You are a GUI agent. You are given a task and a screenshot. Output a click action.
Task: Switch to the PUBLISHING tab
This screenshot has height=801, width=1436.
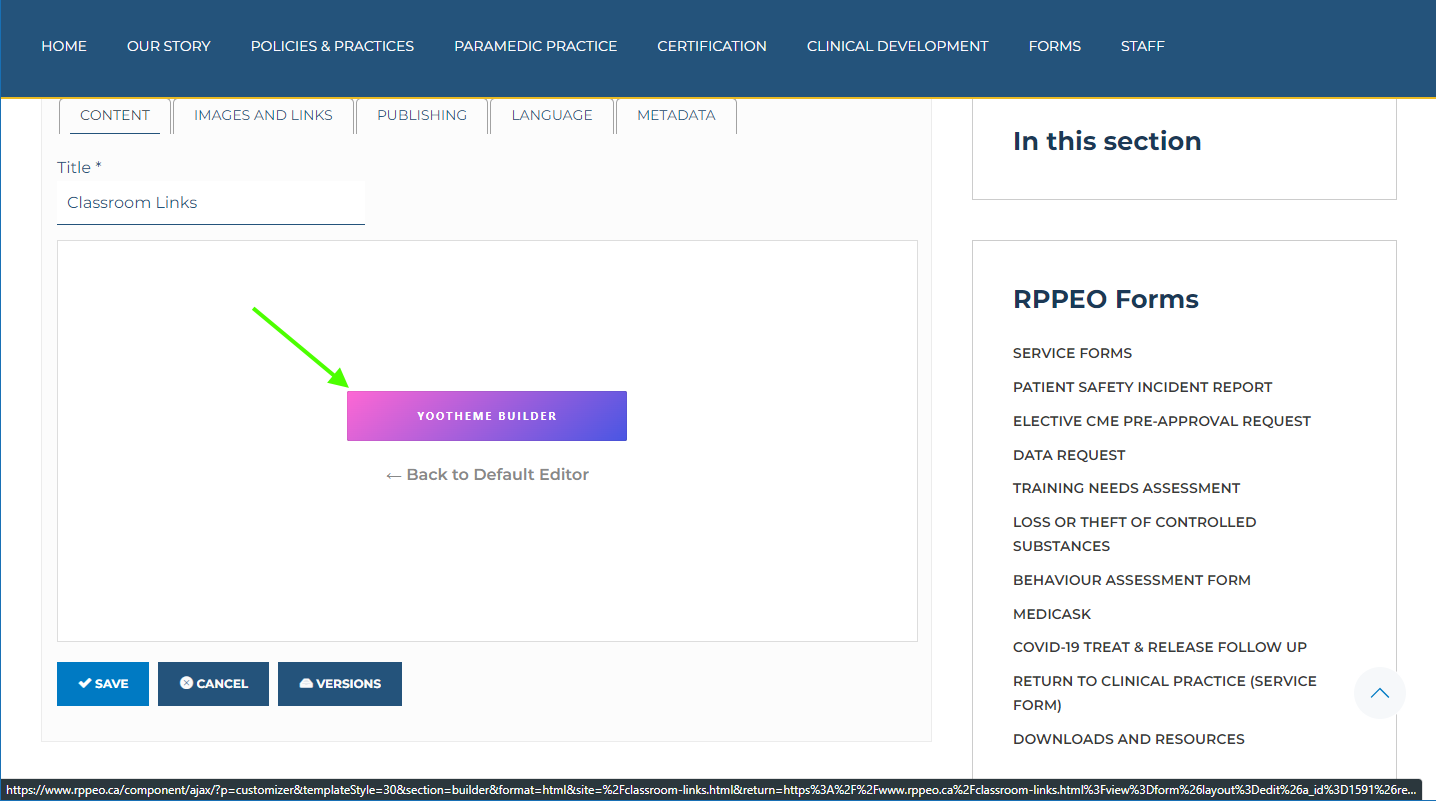422,115
